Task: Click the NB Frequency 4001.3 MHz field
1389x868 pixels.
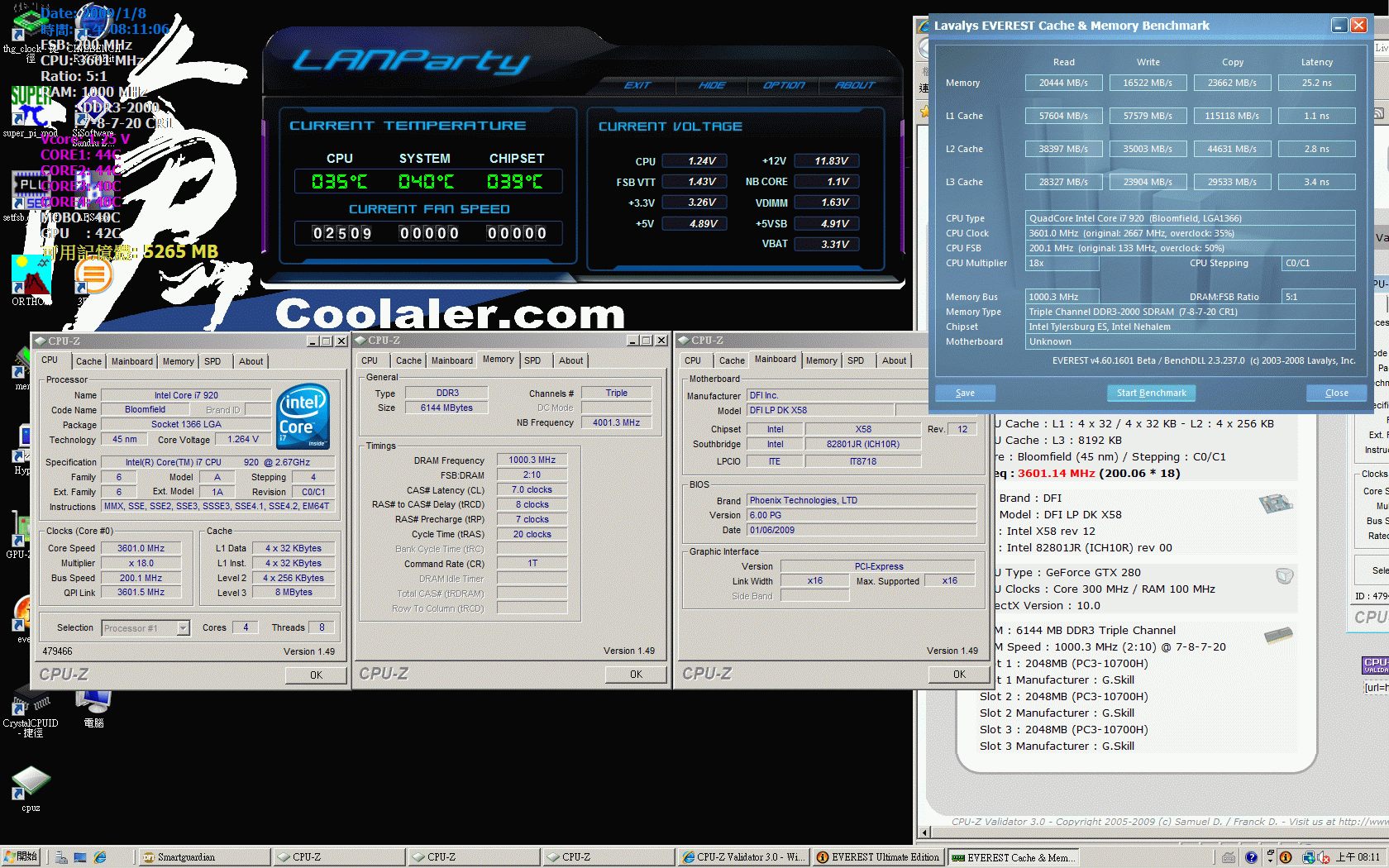Action: (x=616, y=422)
